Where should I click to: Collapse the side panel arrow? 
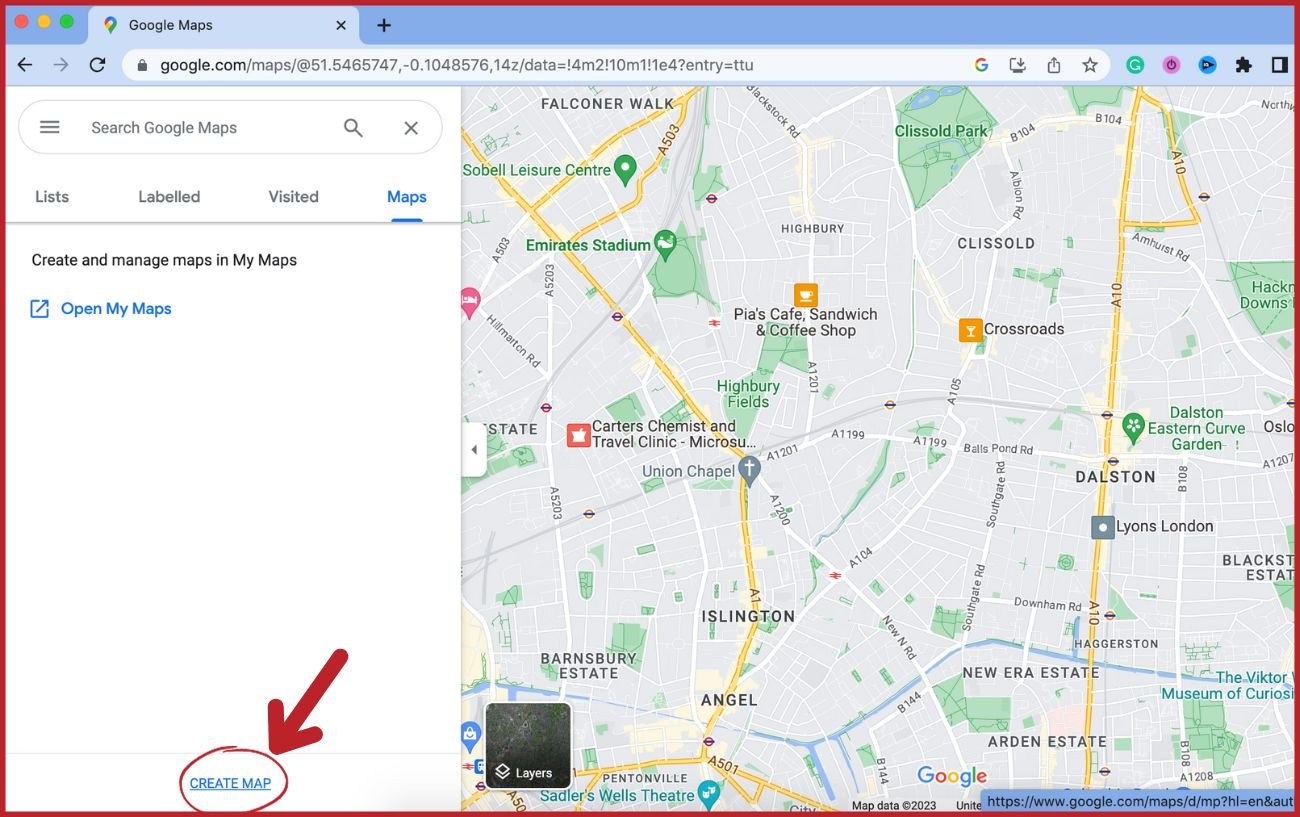click(x=474, y=450)
